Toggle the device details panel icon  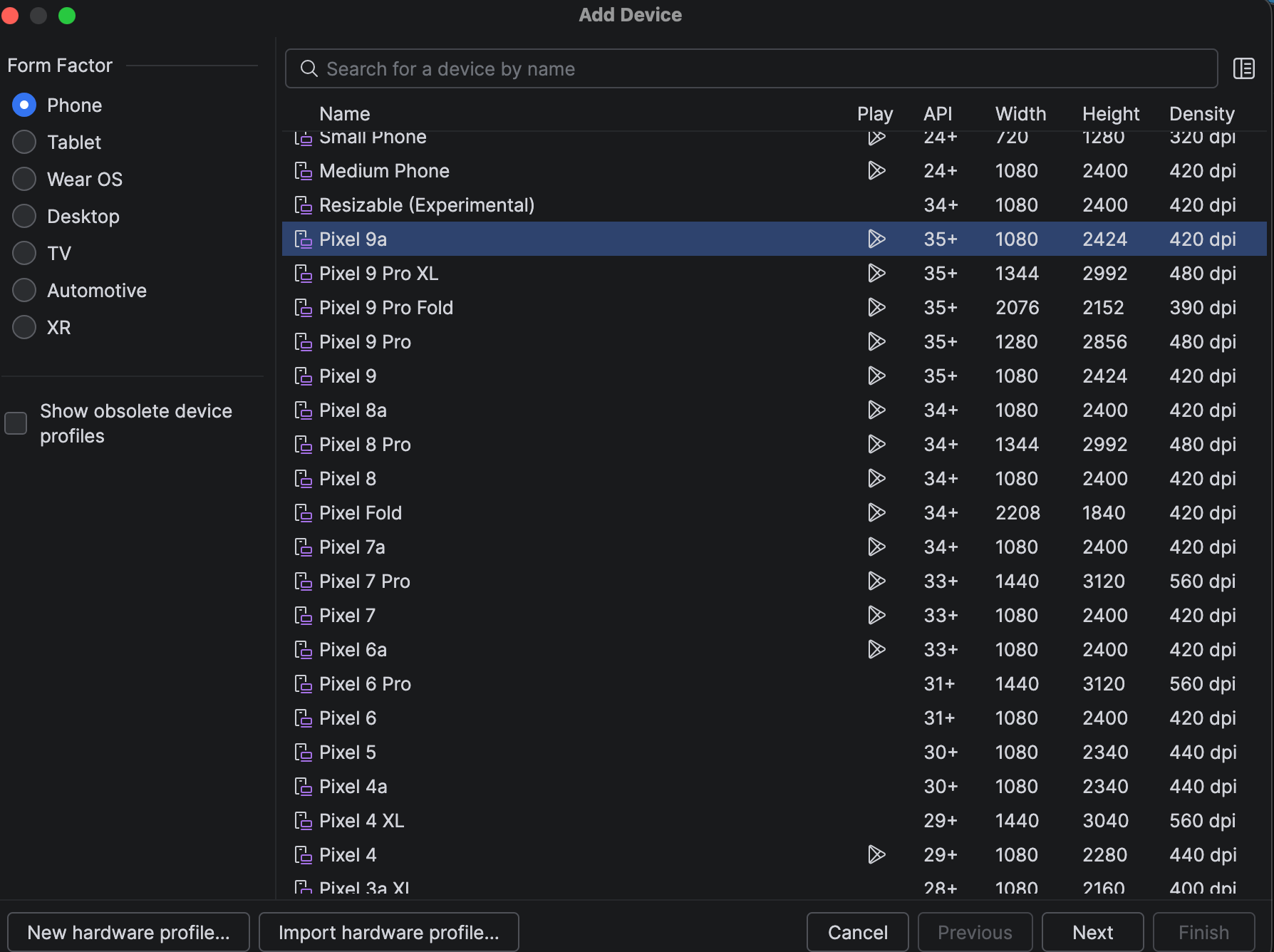click(1244, 68)
